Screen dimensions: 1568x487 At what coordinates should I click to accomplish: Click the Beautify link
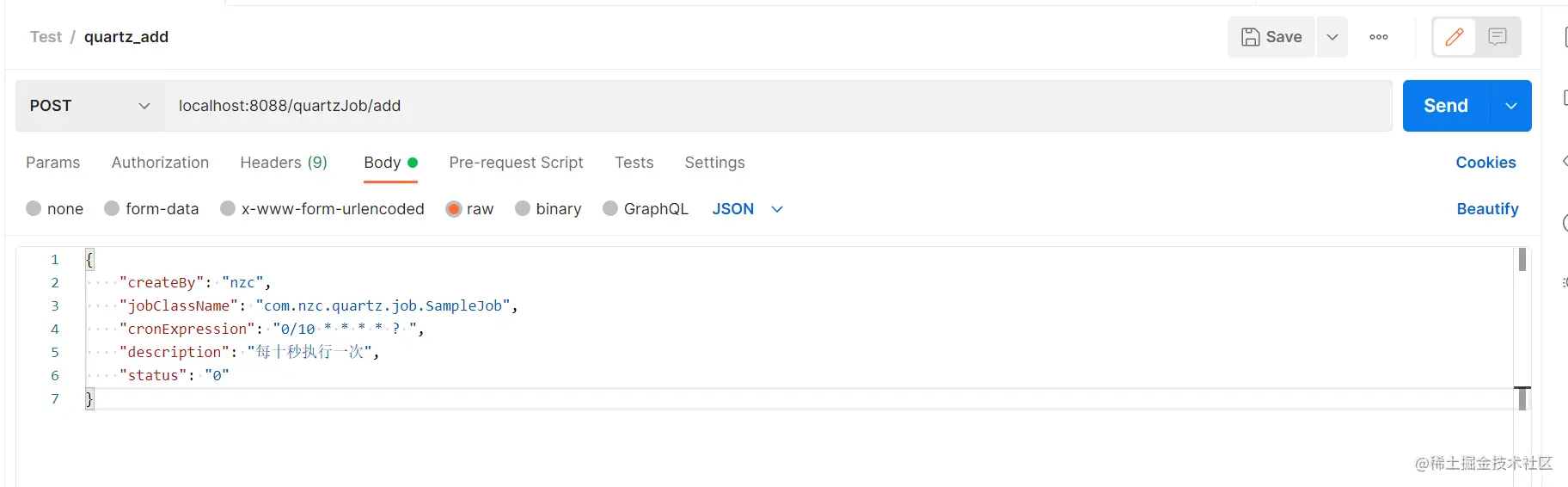point(1487,209)
